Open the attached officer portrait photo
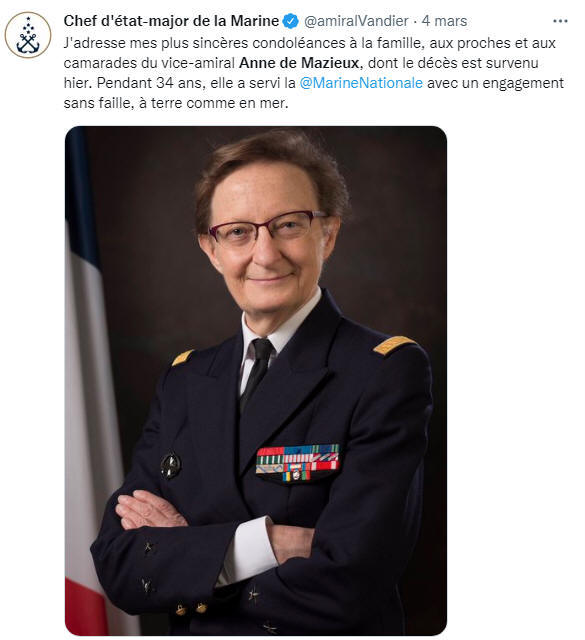This screenshot has height=640, width=585. [x=256, y=380]
